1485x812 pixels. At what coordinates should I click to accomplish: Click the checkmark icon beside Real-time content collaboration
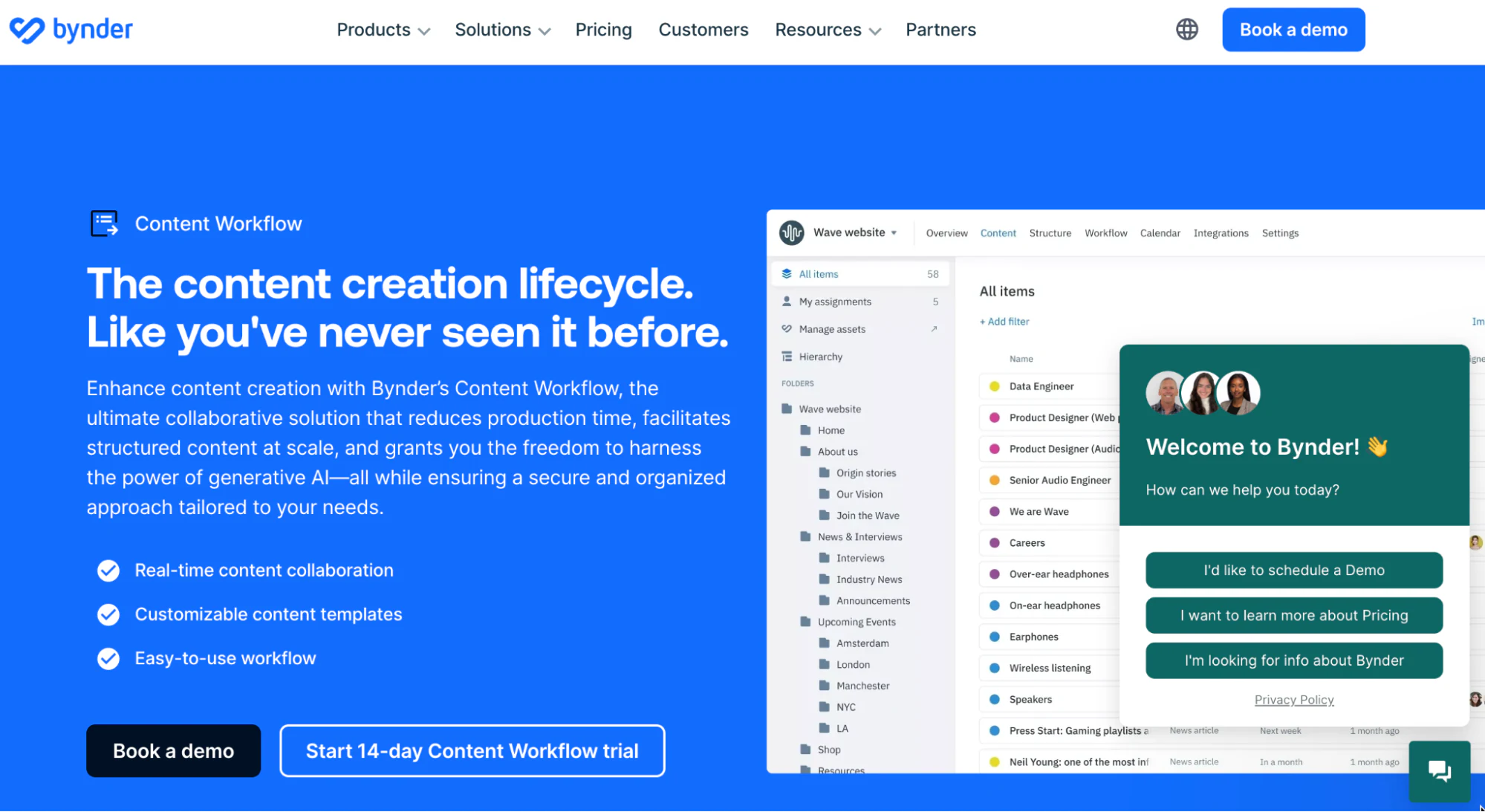click(x=108, y=571)
